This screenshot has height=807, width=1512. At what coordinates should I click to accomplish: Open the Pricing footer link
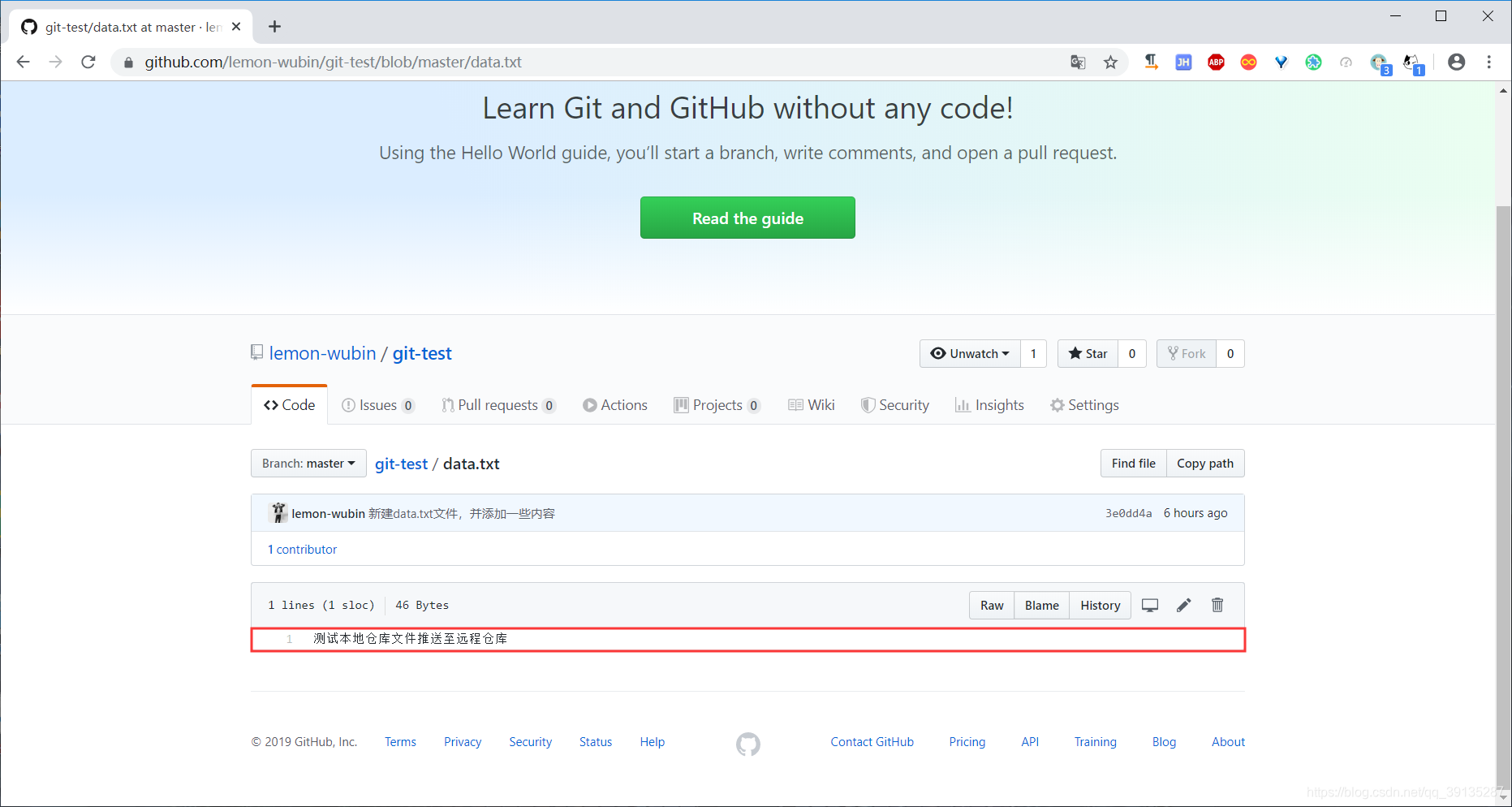pos(967,742)
